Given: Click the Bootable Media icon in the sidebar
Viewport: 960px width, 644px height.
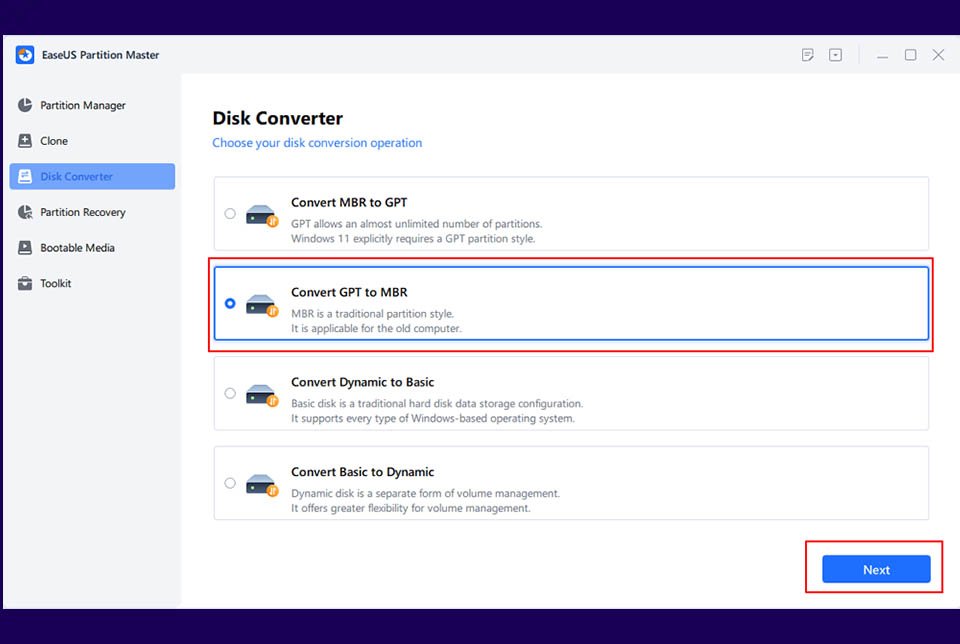Looking at the screenshot, I should [25, 247].
